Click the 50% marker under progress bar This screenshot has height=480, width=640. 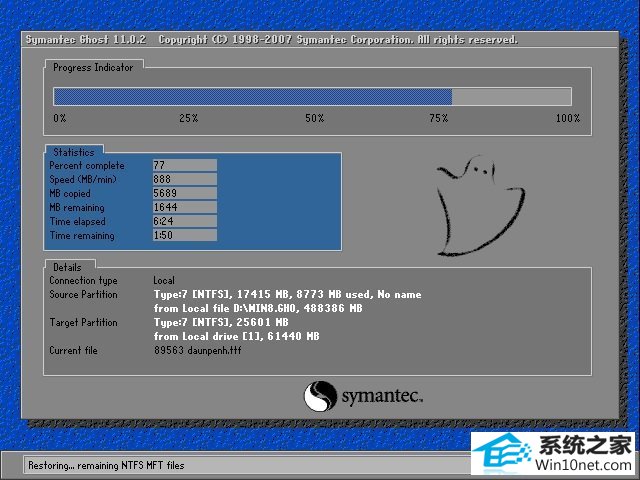(314, 118)
